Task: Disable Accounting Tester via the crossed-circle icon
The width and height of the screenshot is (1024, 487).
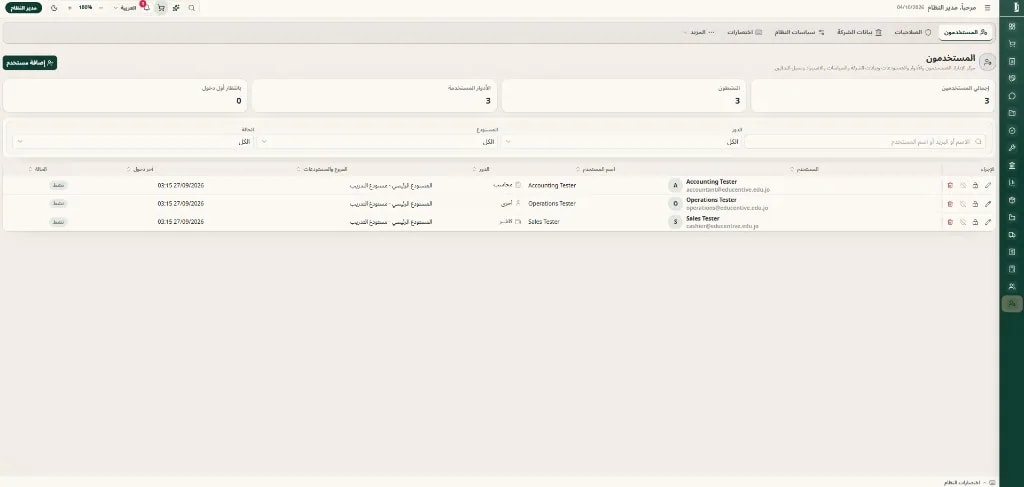Action: (x=963, y=185)
